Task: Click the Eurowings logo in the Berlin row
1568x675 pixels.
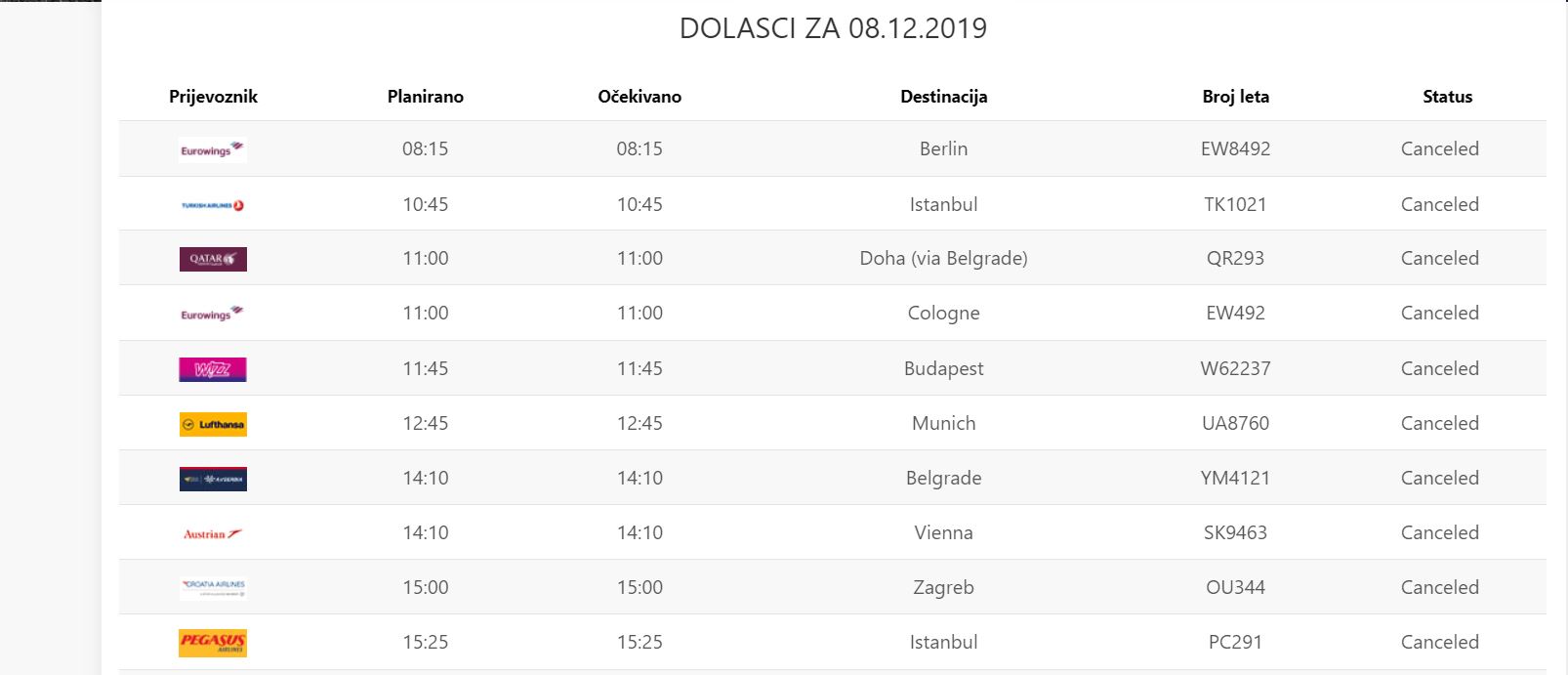Action: pos(213,149)
